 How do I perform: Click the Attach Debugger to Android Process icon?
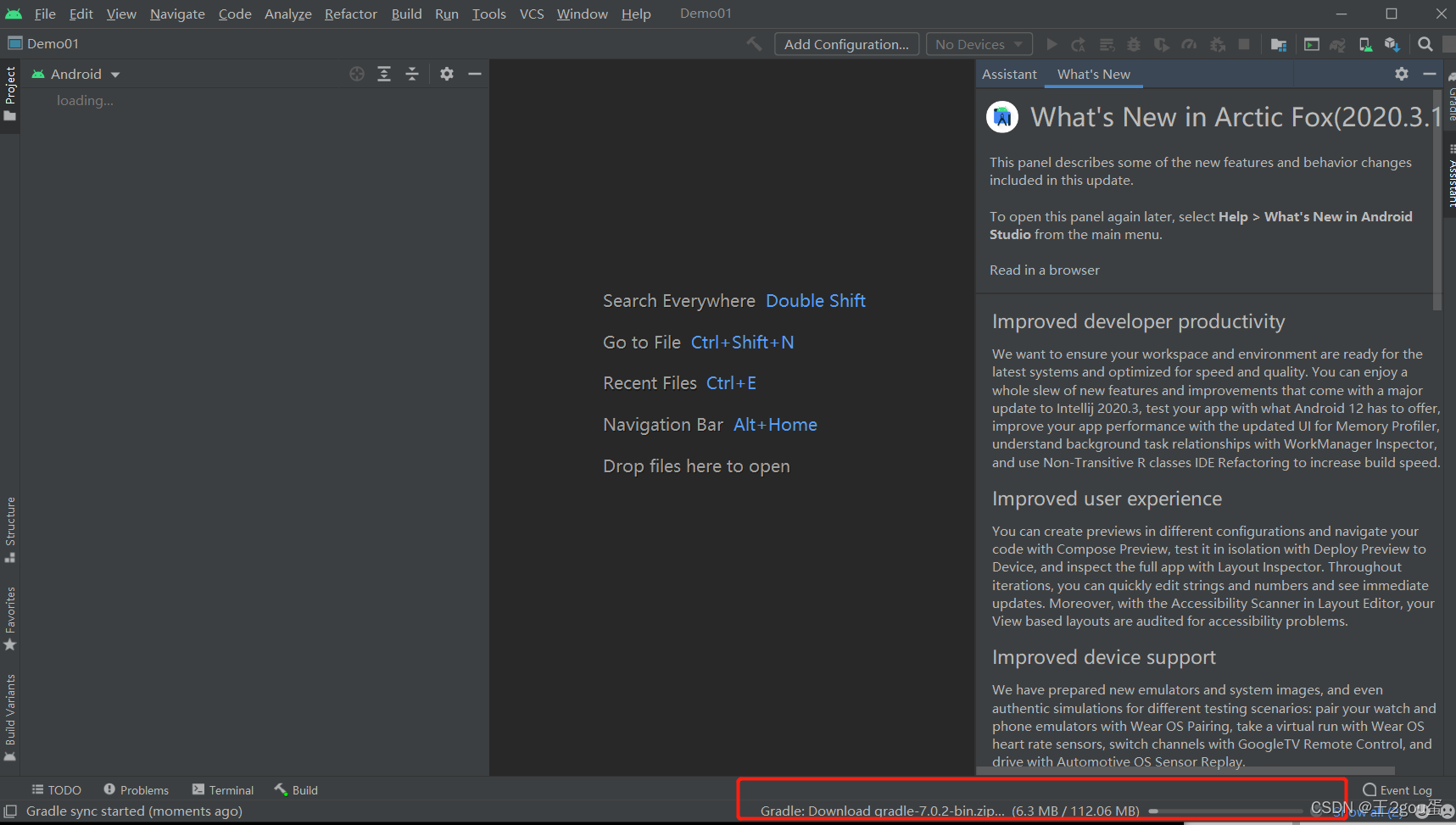[x=1217, y=44]
